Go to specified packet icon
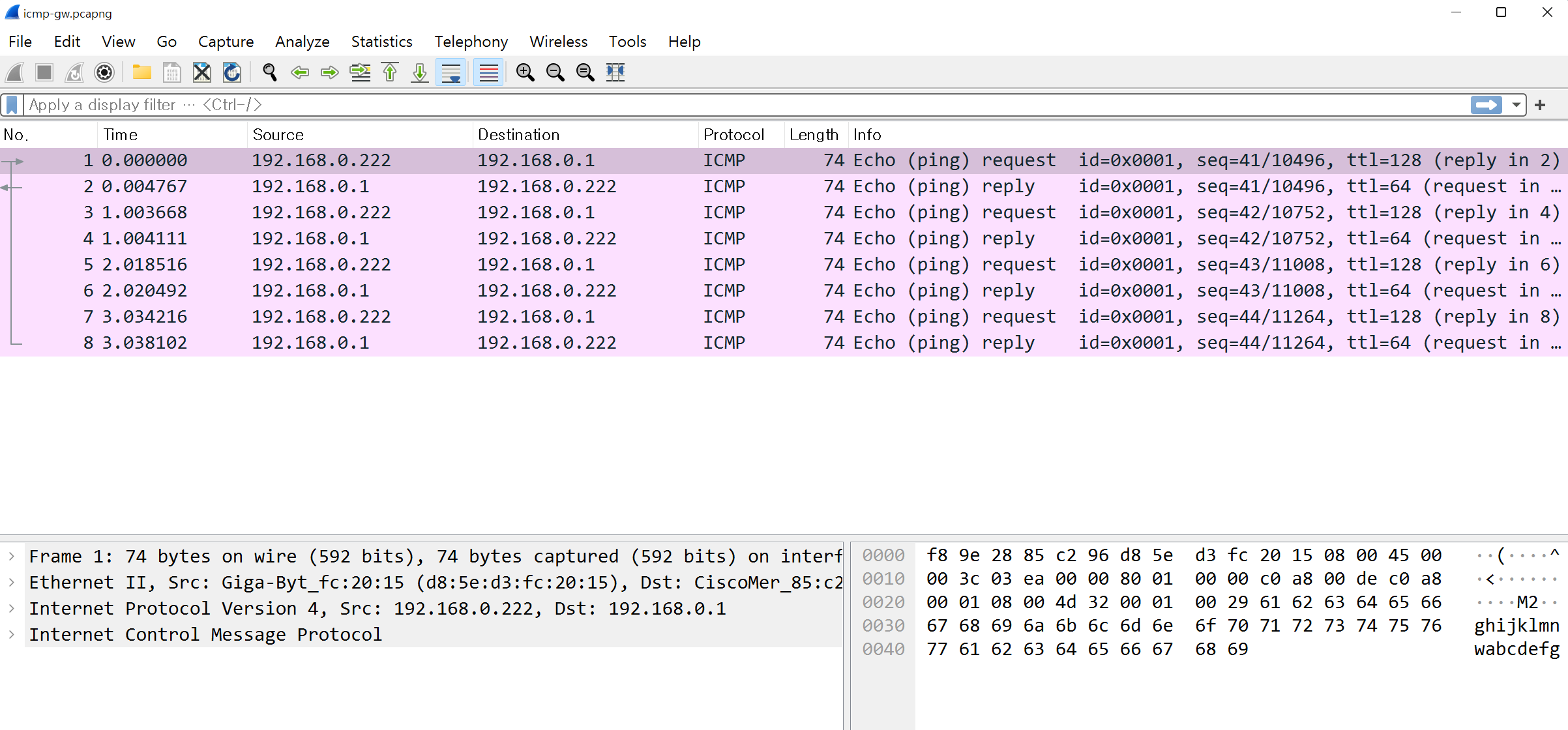This screenshot has height=730, width=1568. coord(360,72)
